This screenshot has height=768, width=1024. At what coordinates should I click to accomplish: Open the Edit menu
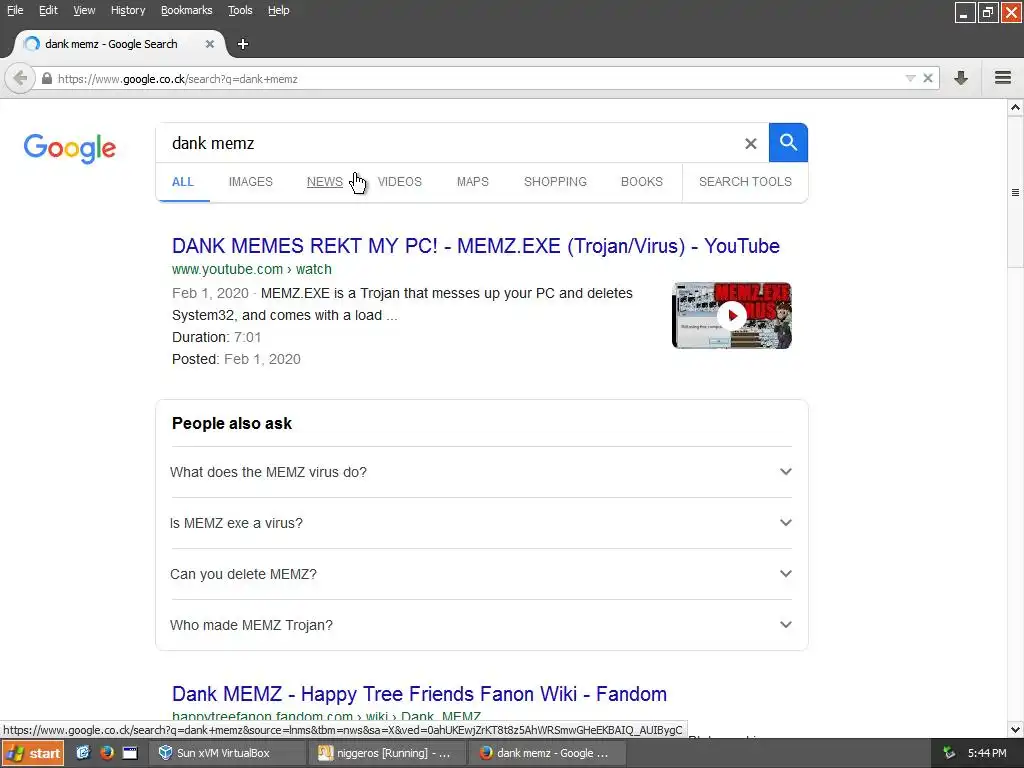coord(48,10)
